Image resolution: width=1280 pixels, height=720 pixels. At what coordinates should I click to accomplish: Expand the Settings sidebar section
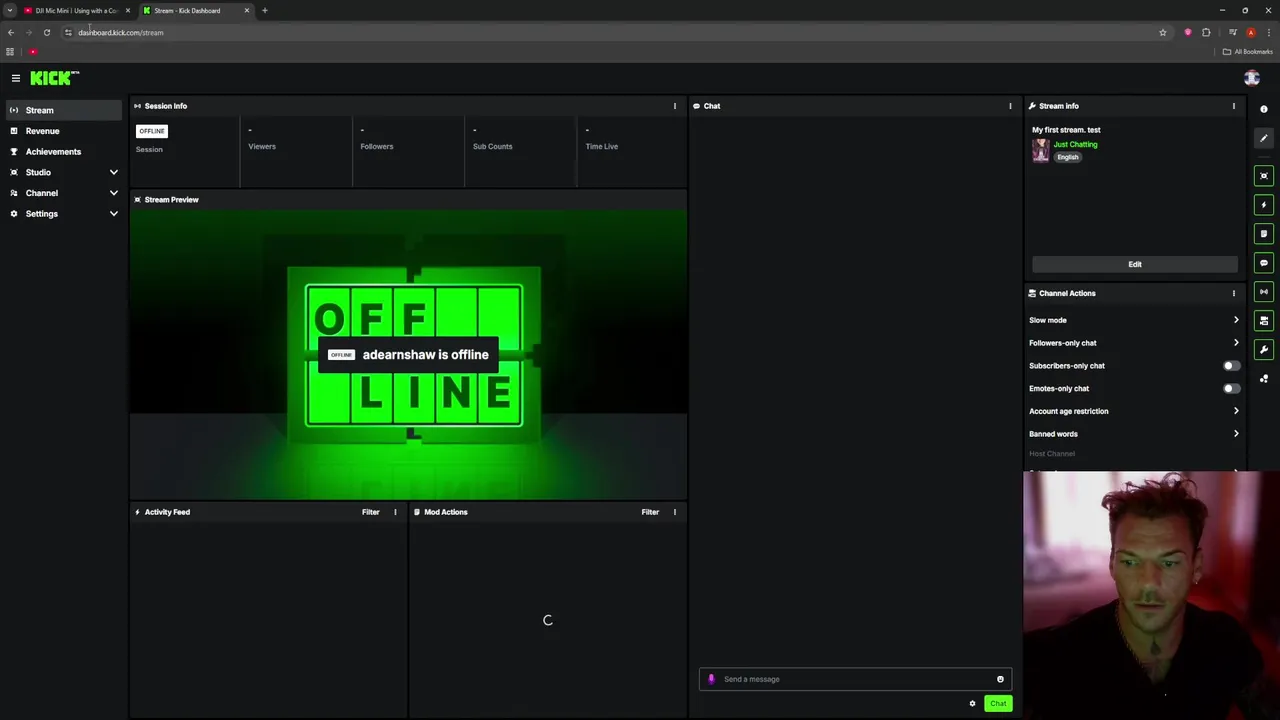coord(113,214)
